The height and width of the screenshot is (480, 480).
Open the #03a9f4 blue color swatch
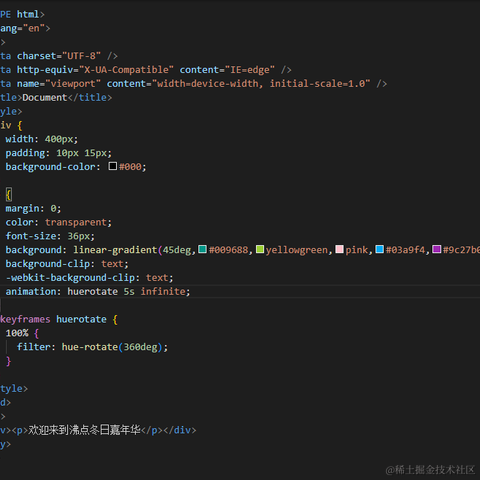pyautogui.click(x=380, y=249)
